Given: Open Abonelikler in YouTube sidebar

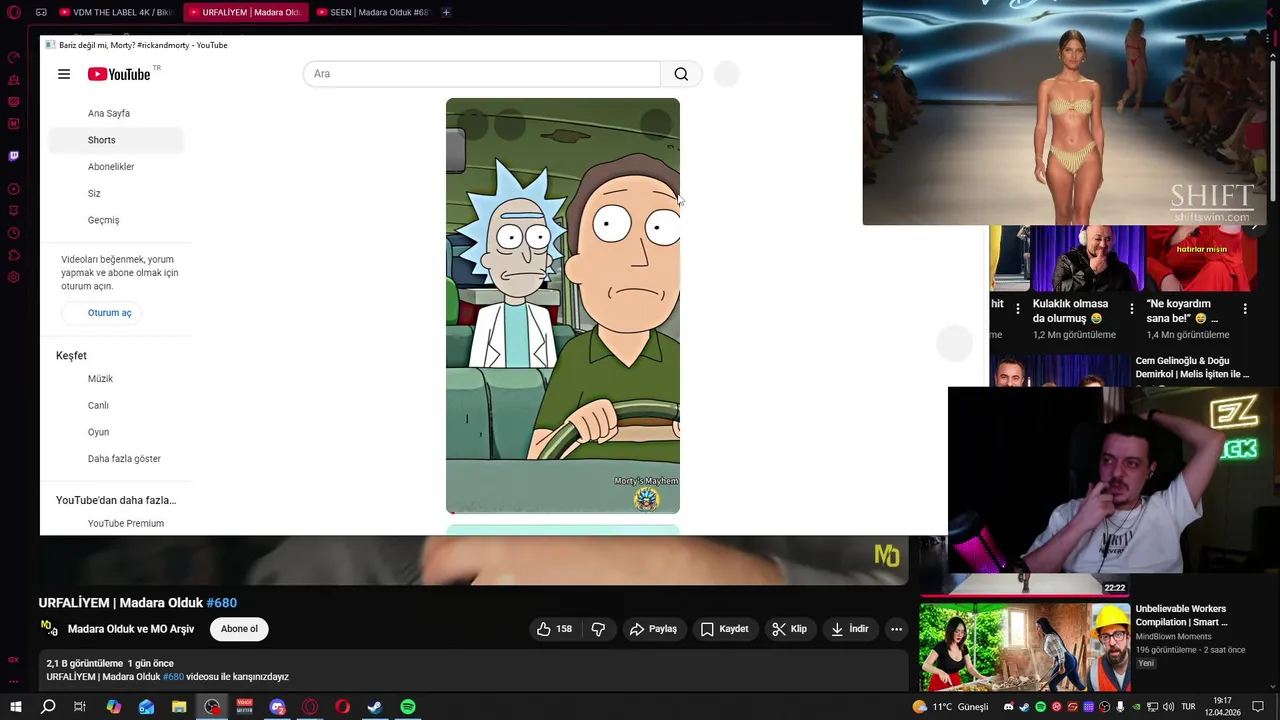Looking at the screenshot, I should click(x=116, y=167).
